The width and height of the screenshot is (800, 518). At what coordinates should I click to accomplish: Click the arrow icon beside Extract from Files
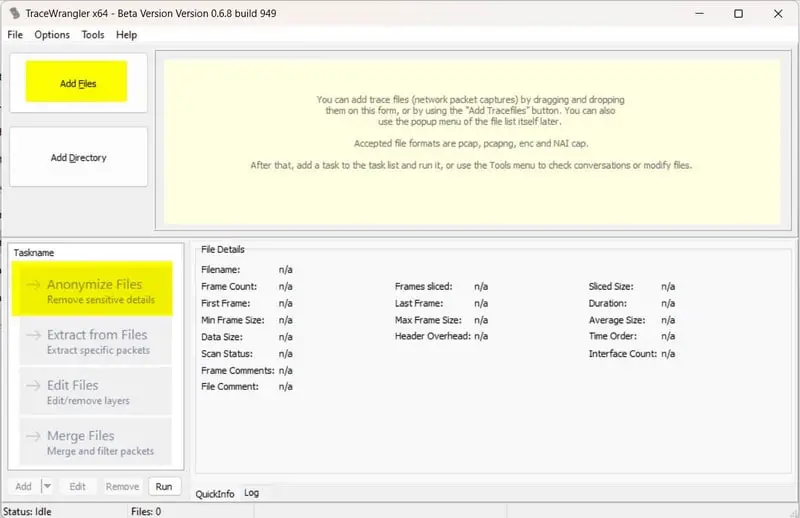point(33,335)
